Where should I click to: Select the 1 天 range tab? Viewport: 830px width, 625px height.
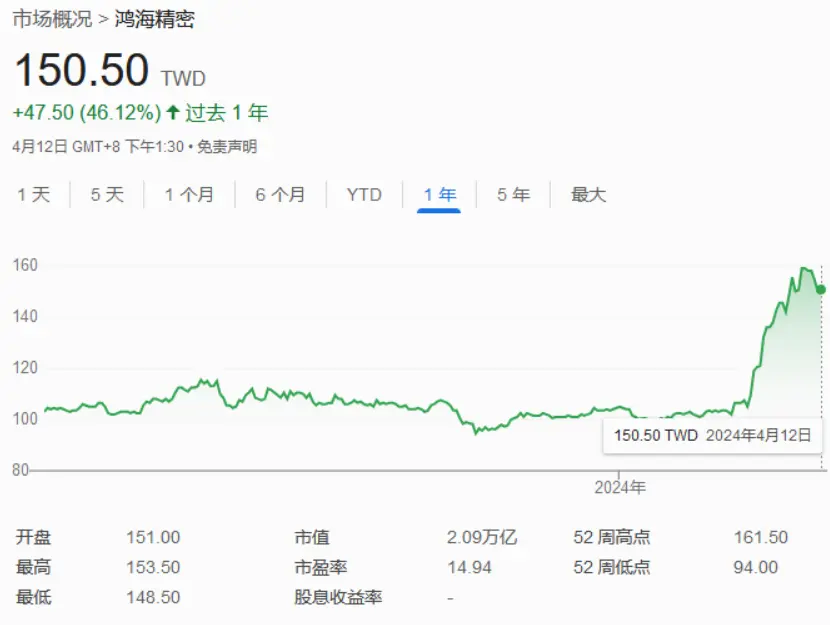(x=34, y=195)
